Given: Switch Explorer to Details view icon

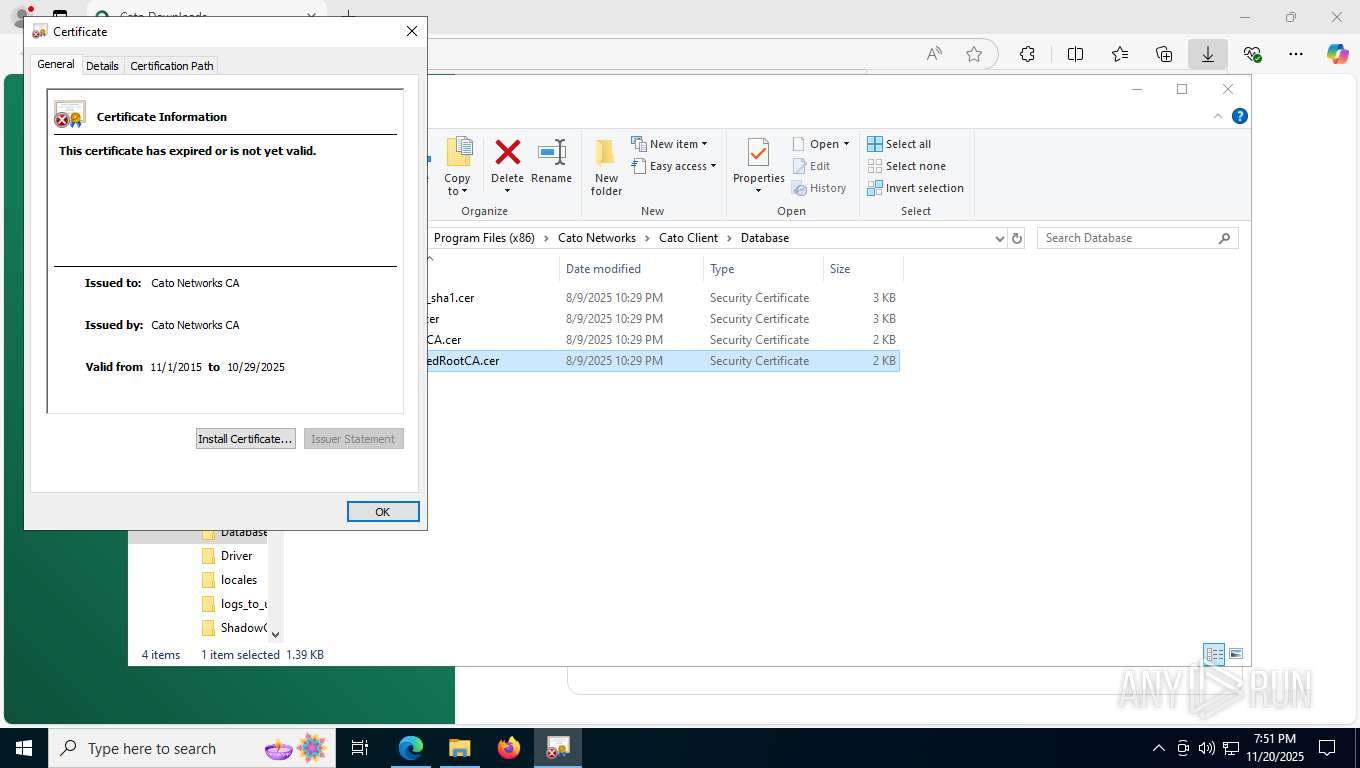Looking at the screenshot, I should 1214,655.
